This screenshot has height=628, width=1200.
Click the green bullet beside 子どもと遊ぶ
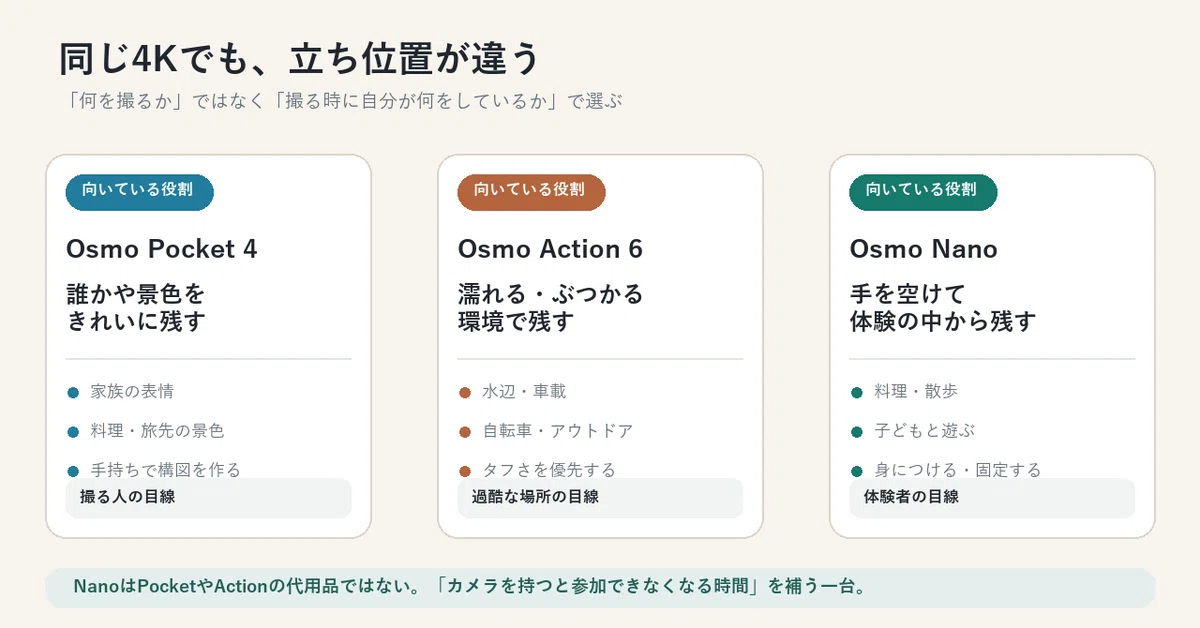pos(857,432)
